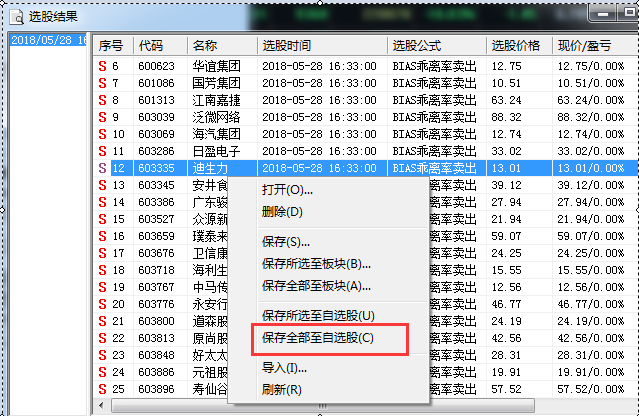Click the 现价/盈亏 value 33.02/0.00%
The height and width of the screenshot is (416, 639).
click(x=591, y=151)
